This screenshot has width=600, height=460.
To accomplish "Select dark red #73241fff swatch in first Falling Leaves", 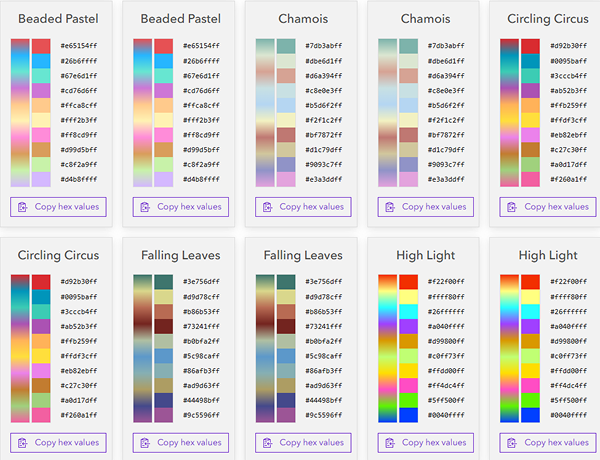I will click(x=164, y=326).
